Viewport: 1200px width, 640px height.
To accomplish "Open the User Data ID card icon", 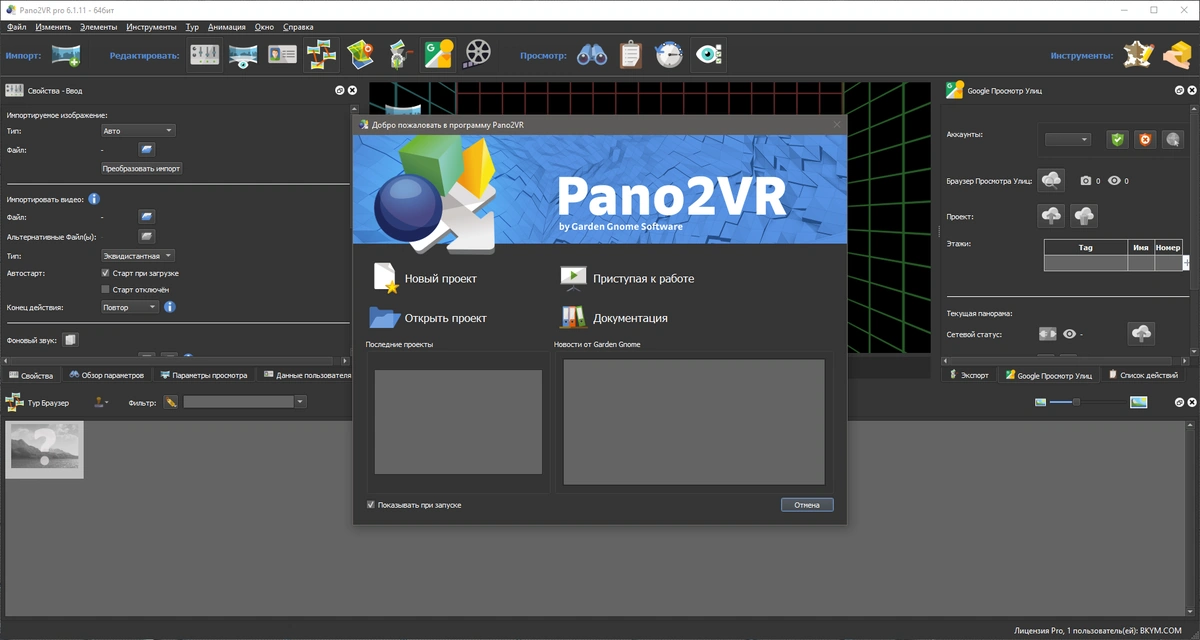I will tap(282, 55).
